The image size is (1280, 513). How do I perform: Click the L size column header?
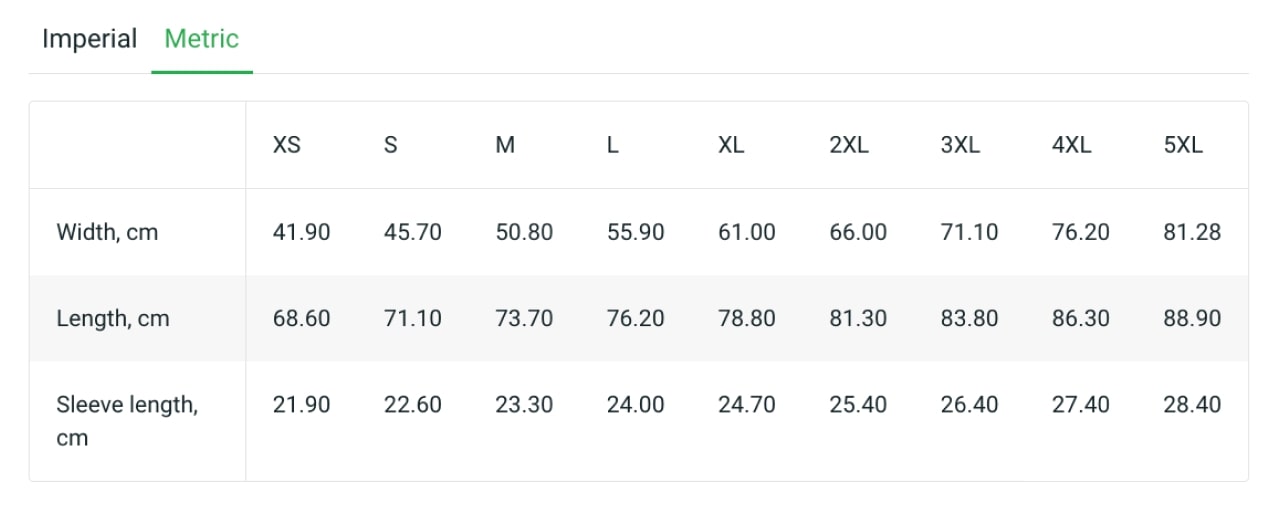[x=613, y=145]
